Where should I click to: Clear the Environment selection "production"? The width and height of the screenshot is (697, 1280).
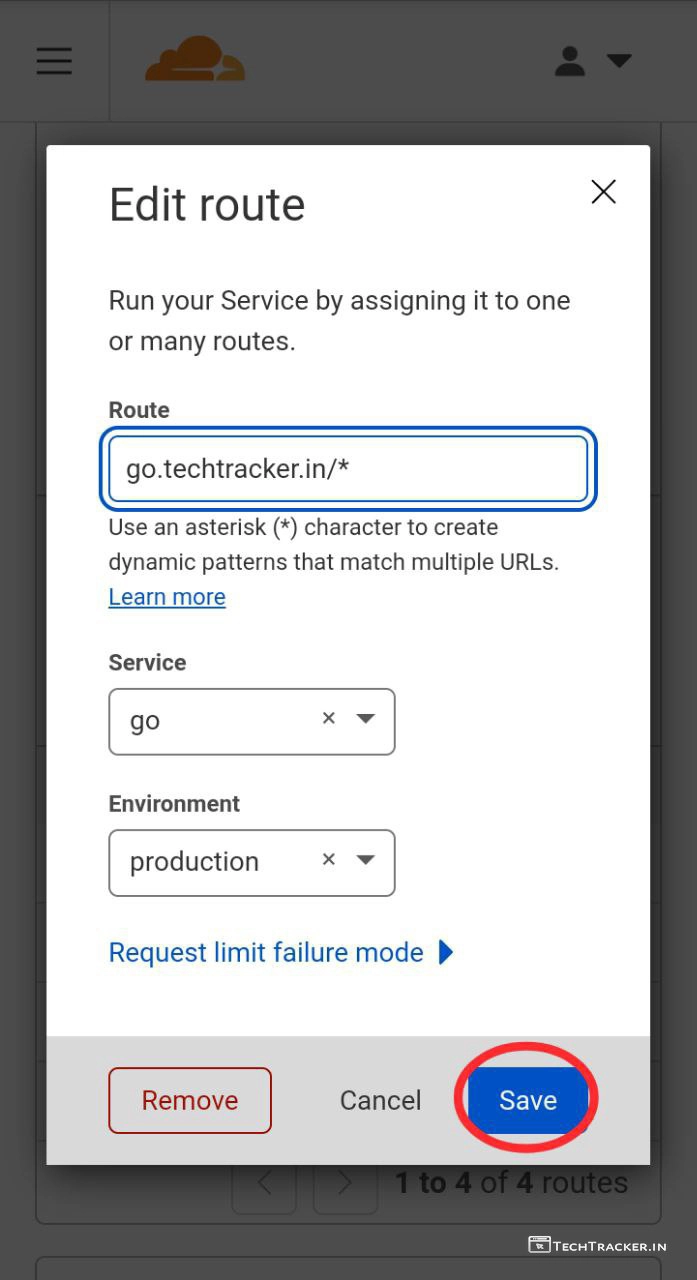coord(328,859)
